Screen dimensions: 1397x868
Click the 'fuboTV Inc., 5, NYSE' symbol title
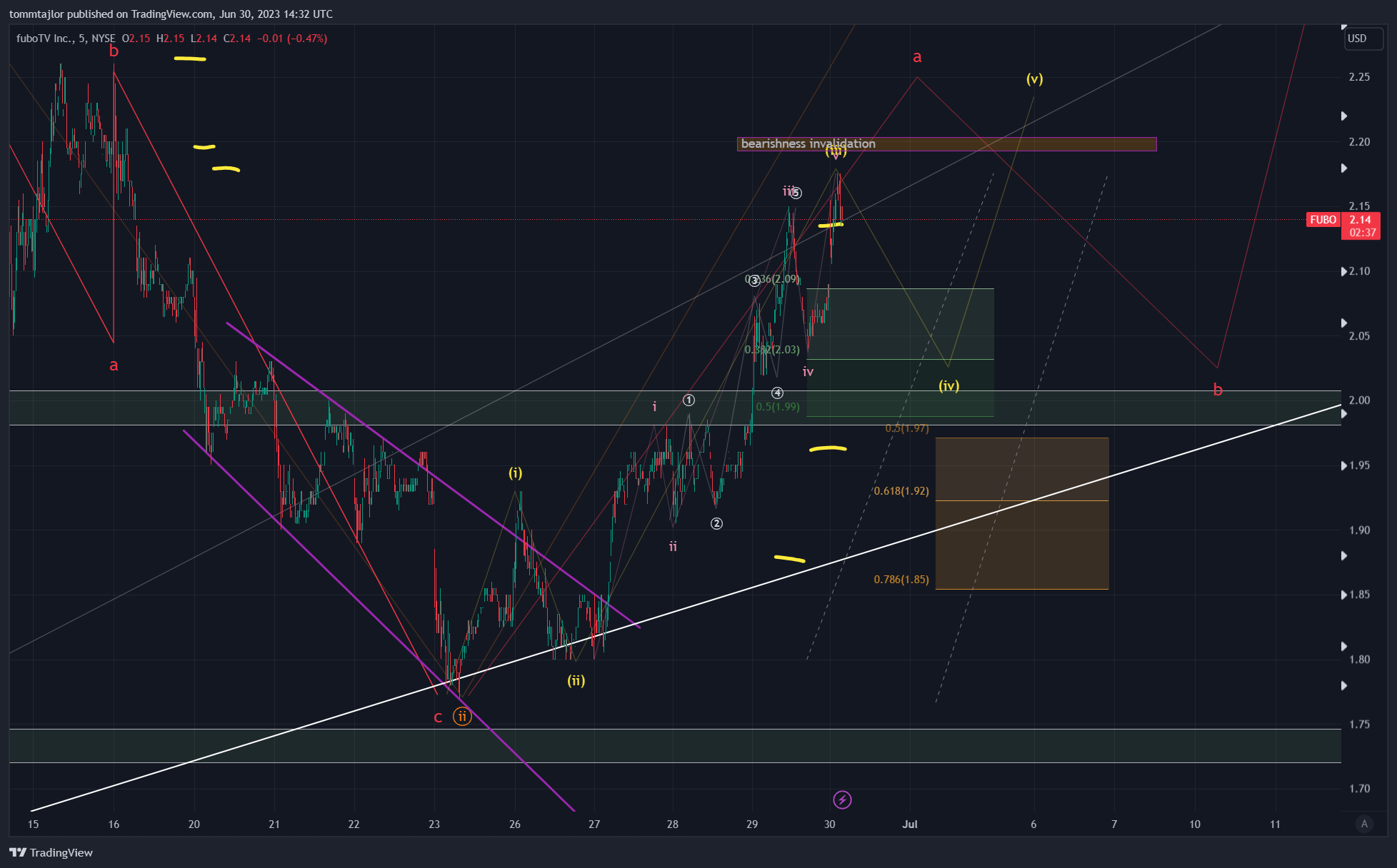[66, 39]
